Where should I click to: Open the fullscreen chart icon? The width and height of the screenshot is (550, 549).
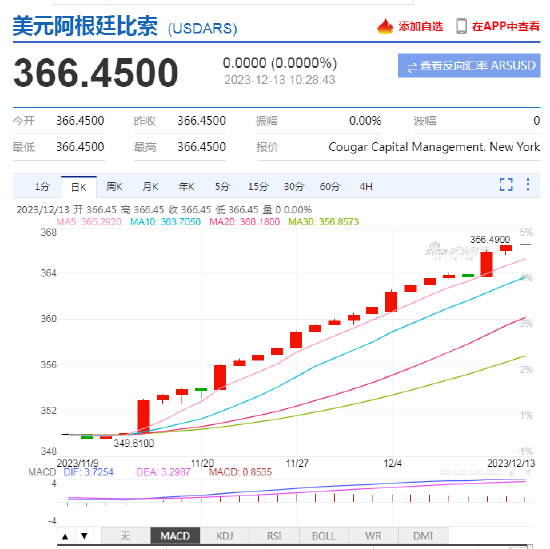[506, 185]
